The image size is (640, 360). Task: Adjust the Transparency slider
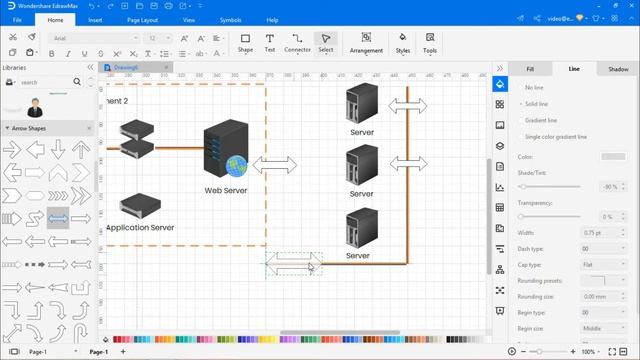[x=549, y=216]
